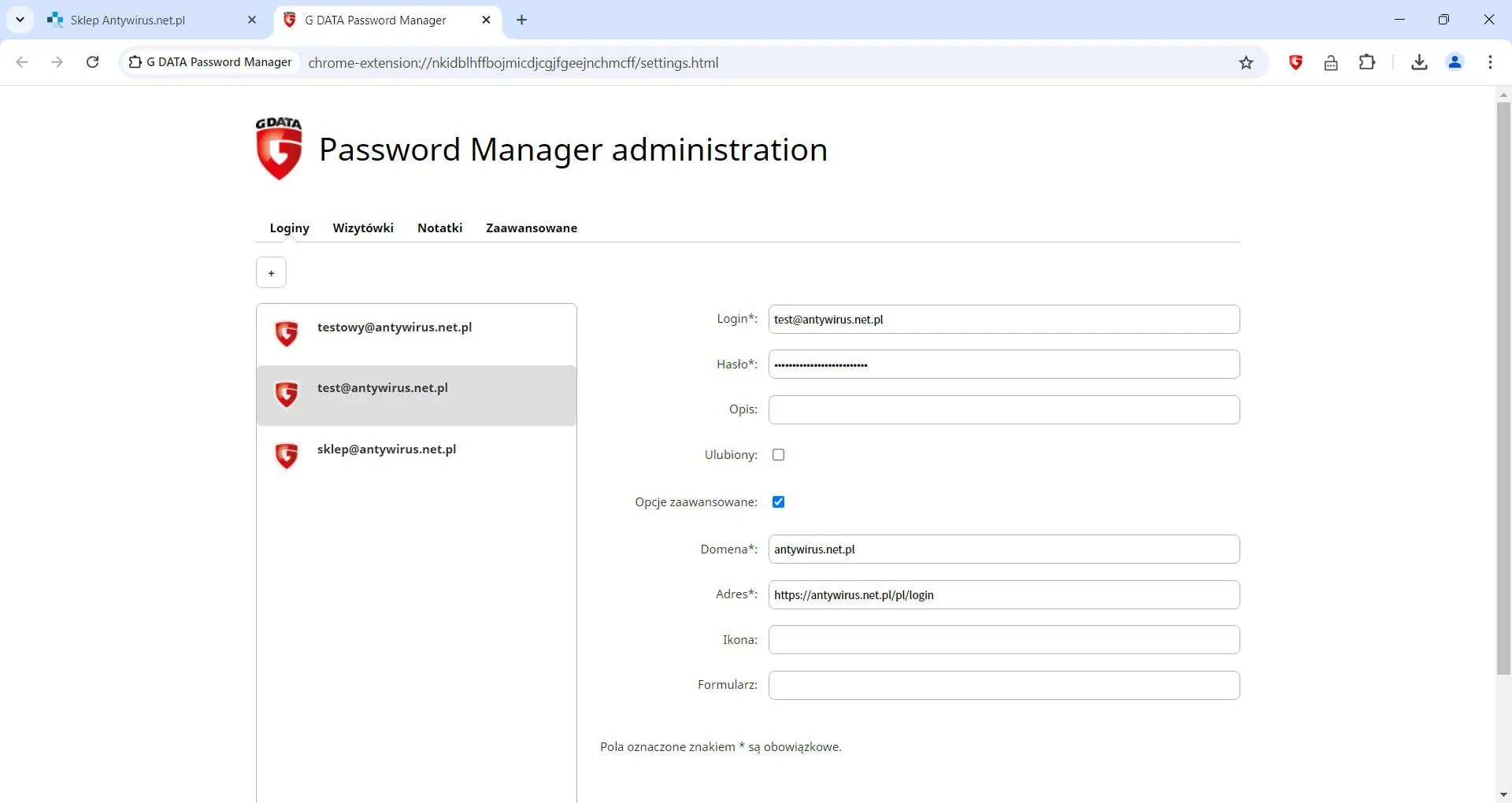Click the plus button to add login
The width and height of the screenshot is (1512, 803).
click(271, 273)
